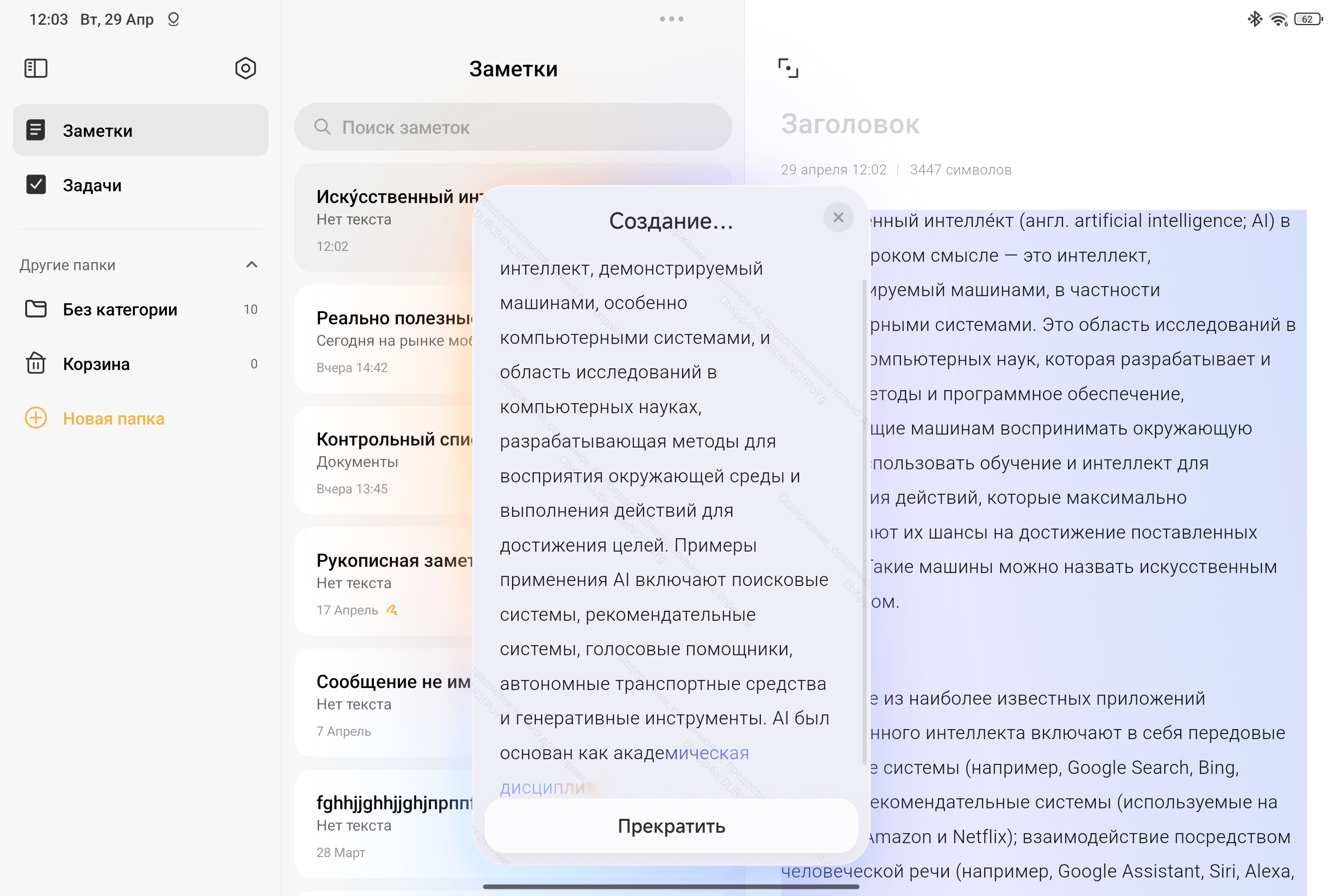Toggle full-screen editor with expand icon
Image resolution: width=1343 pixels, height=896 pixels.
point(788,68)
